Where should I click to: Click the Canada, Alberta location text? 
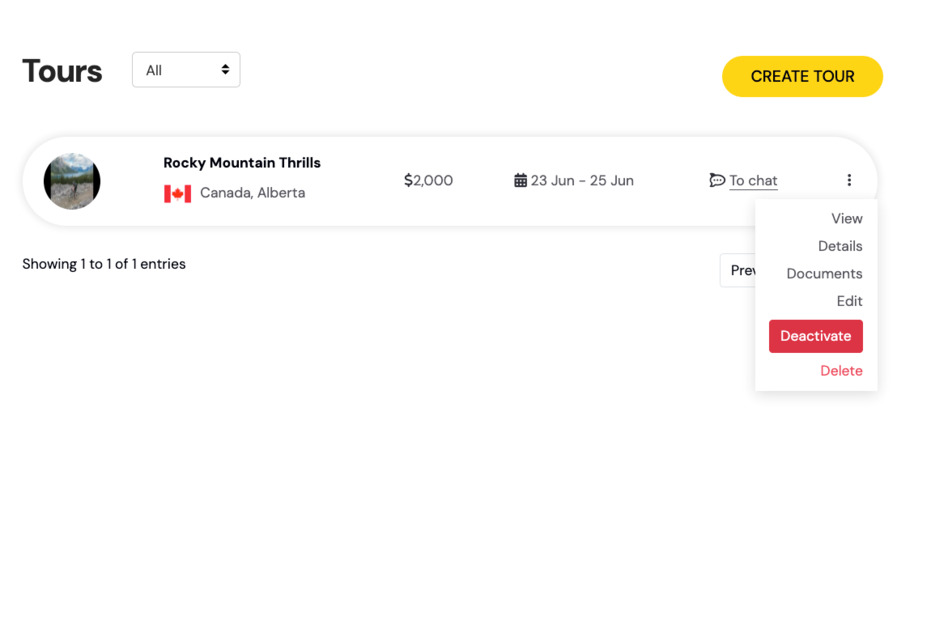pyautogui.click(x=252, y=193)
